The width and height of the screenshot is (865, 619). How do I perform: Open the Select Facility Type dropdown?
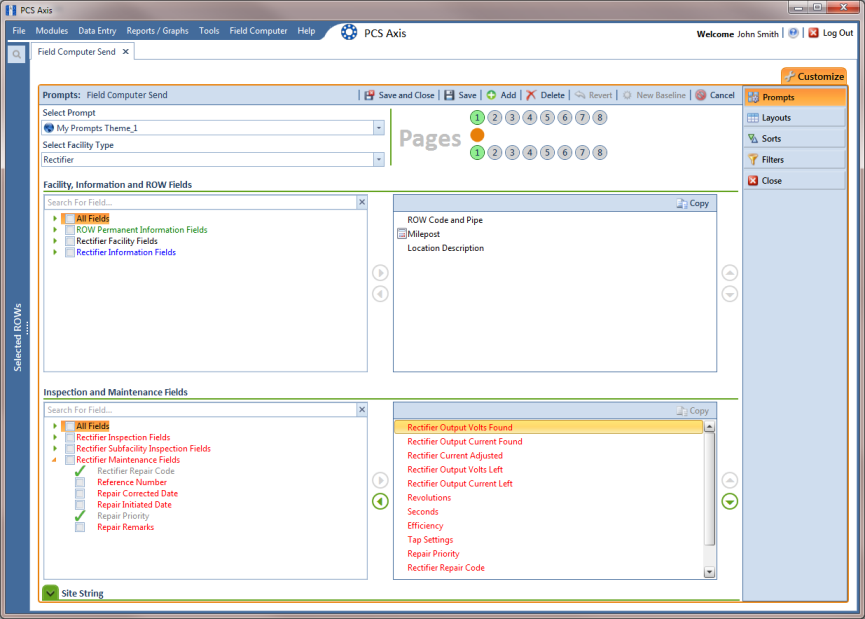coord(378,159)
